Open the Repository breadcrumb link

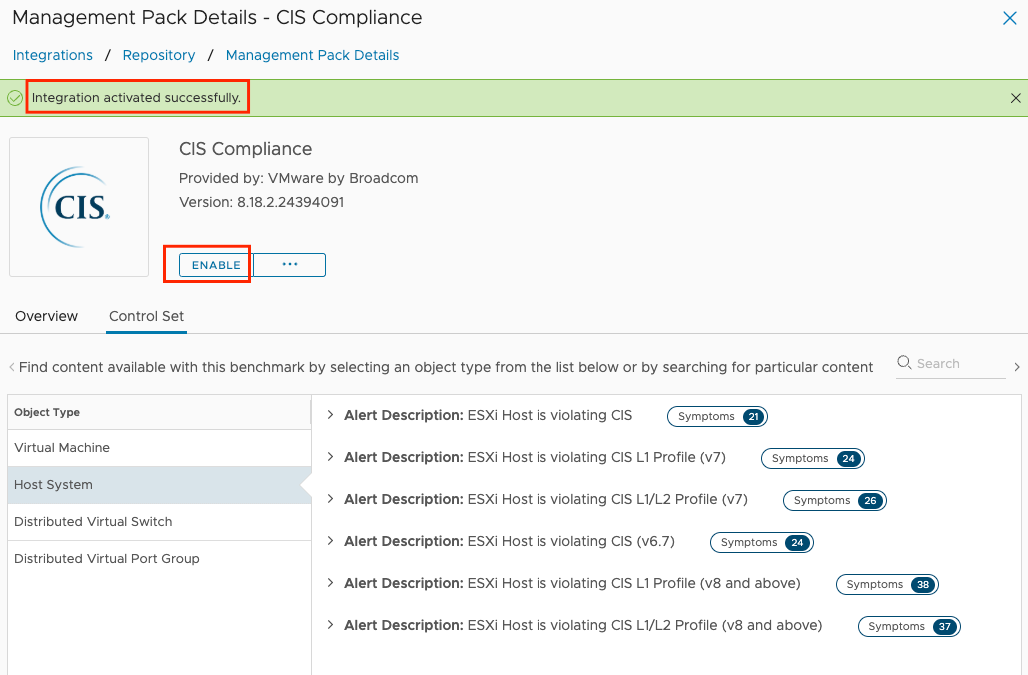coord(159,55)
